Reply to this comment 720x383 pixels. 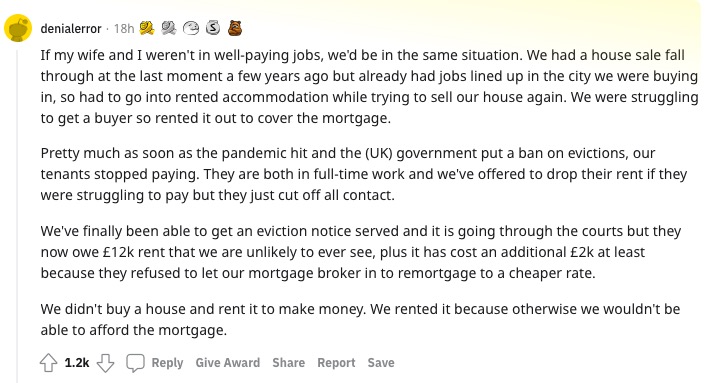pyautogui.click(x=167, y=363)
